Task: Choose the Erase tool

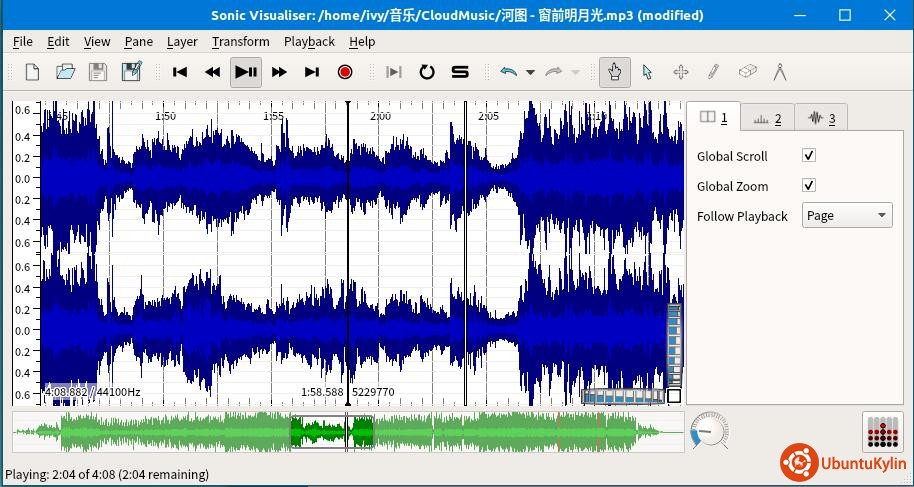Action: pos(746,72)
